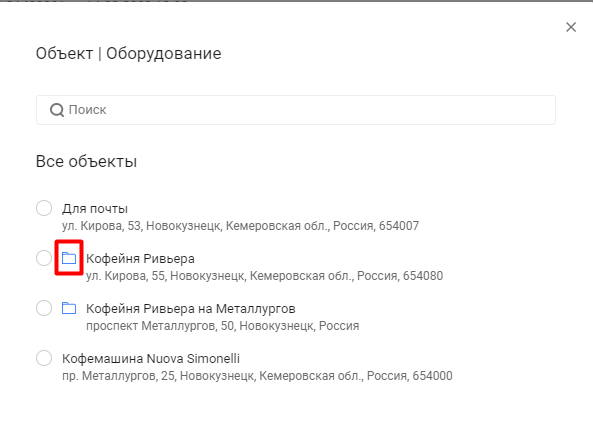The height and width of the screenshot is (434, 593).
Task: Click the address ул. Кирова, 55 line
Action: click(x=264, y=276)
